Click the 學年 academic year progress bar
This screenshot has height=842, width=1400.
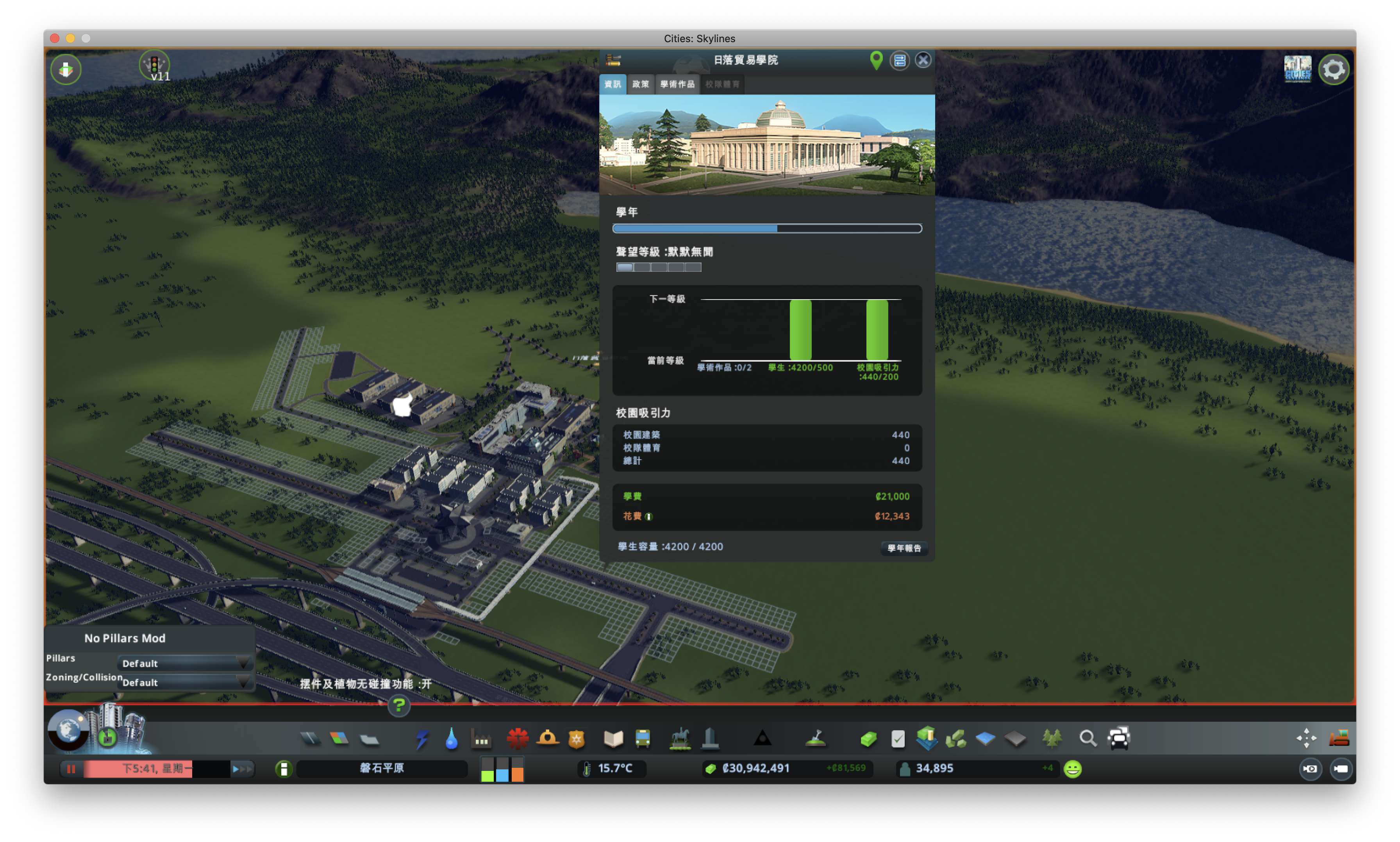pyautogui.click(x=767, y=228)
